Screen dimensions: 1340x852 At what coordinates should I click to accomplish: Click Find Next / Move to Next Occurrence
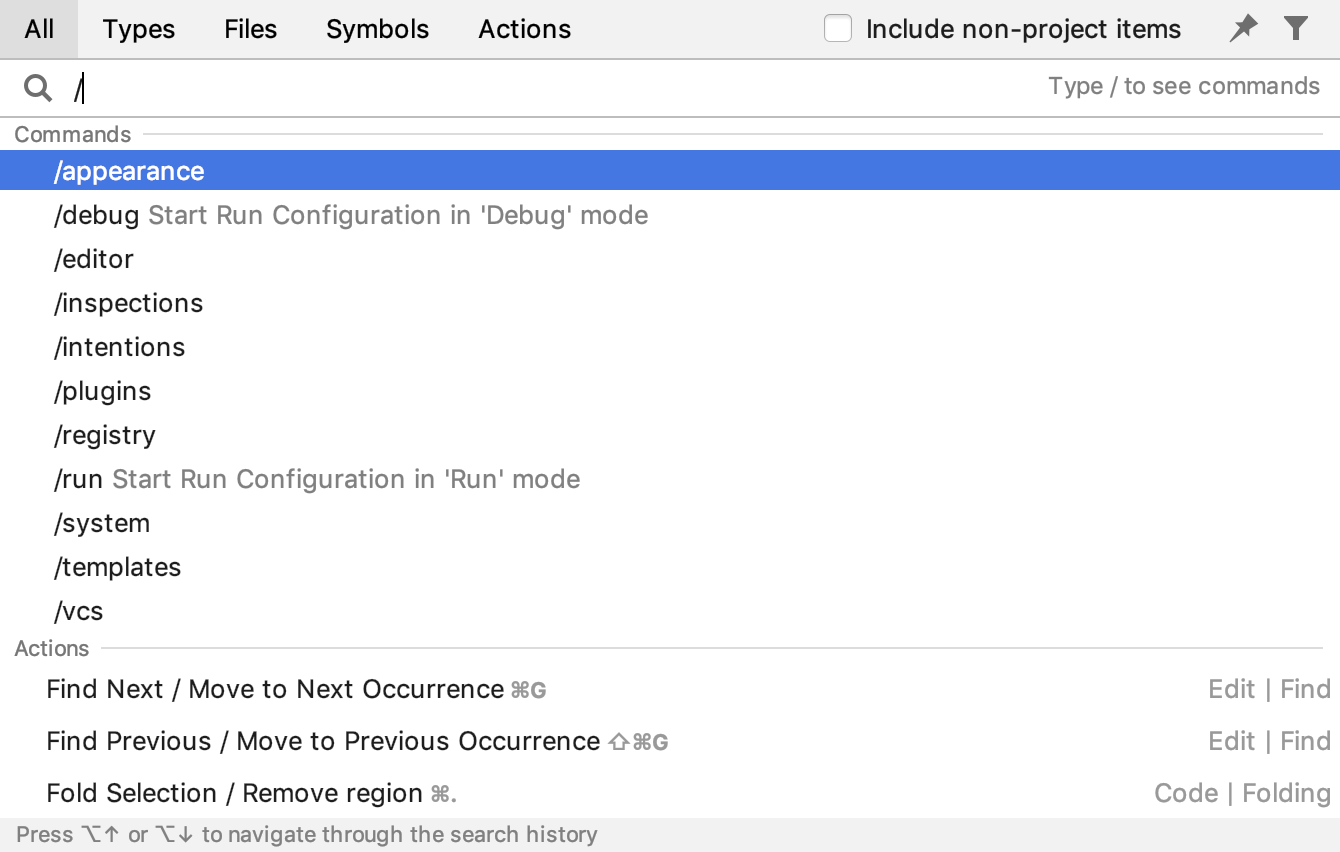tap(272, 689)
